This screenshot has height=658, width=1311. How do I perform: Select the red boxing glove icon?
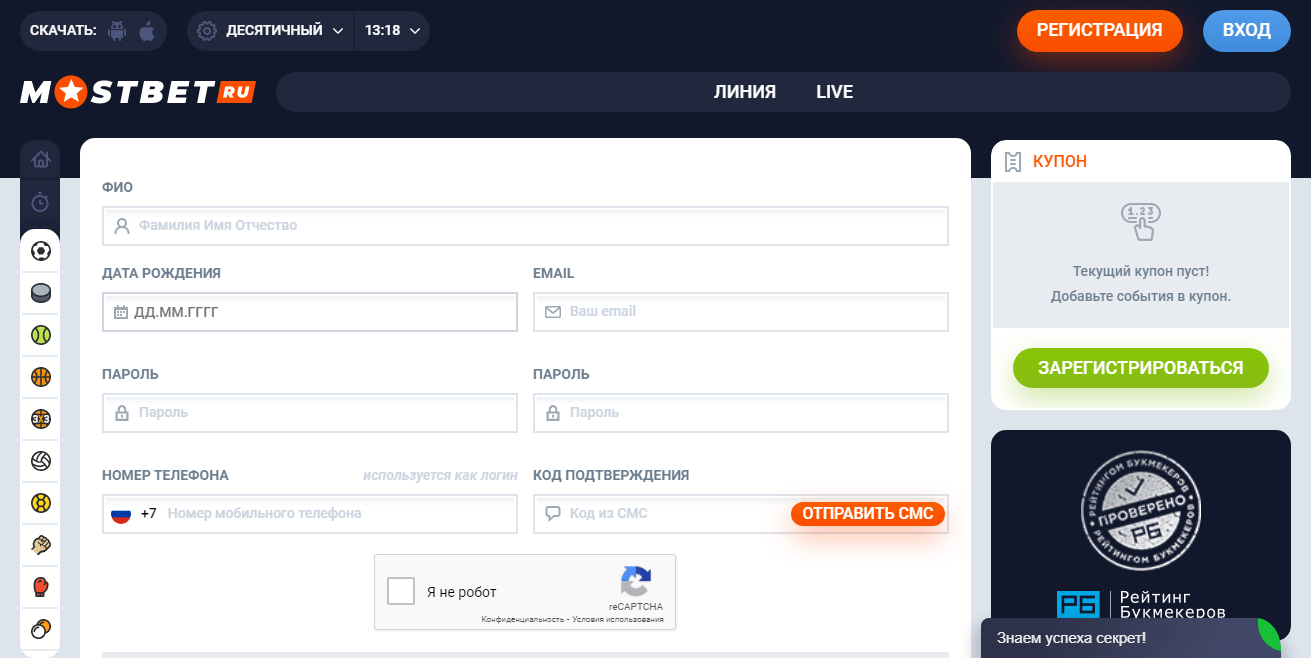pyautogui.click(x=40, y=587)
